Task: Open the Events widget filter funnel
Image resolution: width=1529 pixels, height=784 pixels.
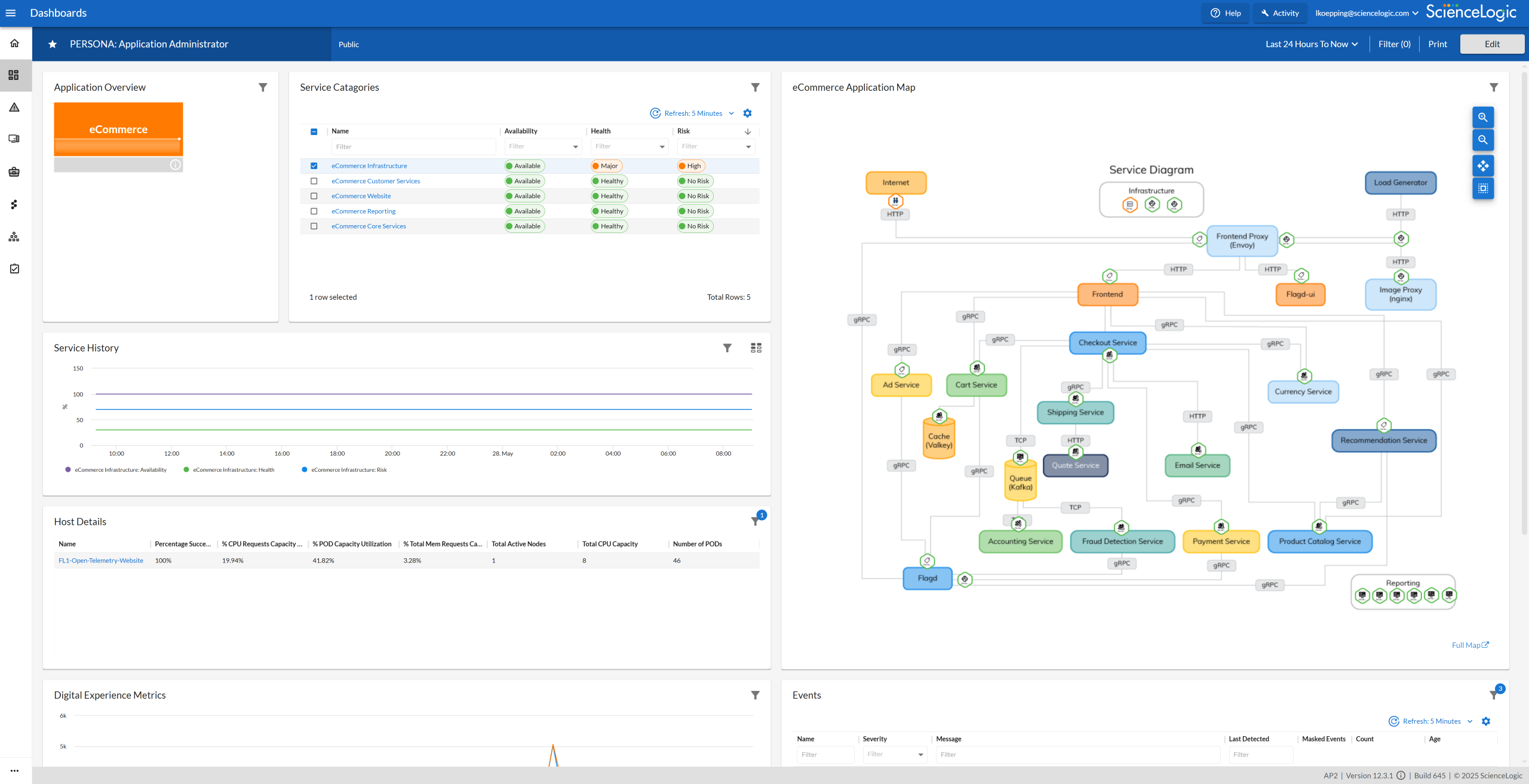Action: [1494, 696]
